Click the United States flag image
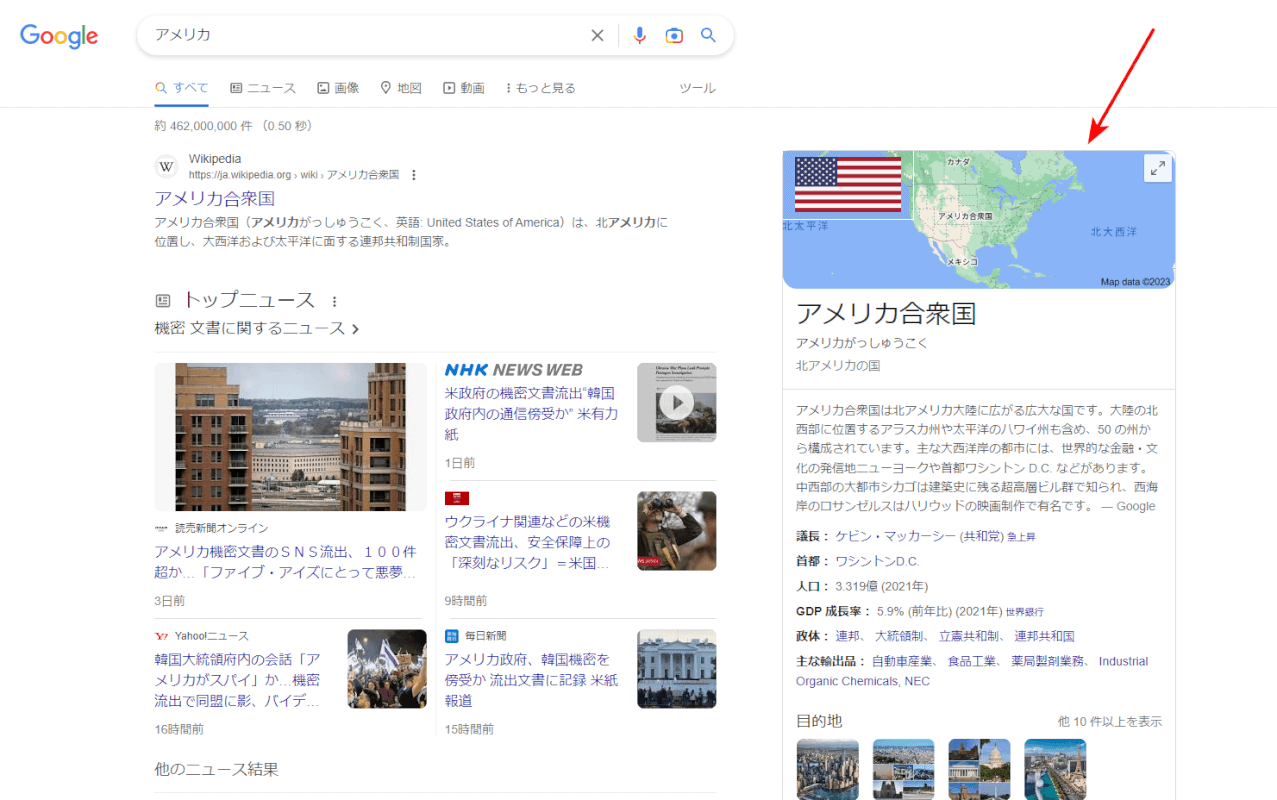Image resolution: width=1277 pixels, height=800 pixels. [848, 184]
